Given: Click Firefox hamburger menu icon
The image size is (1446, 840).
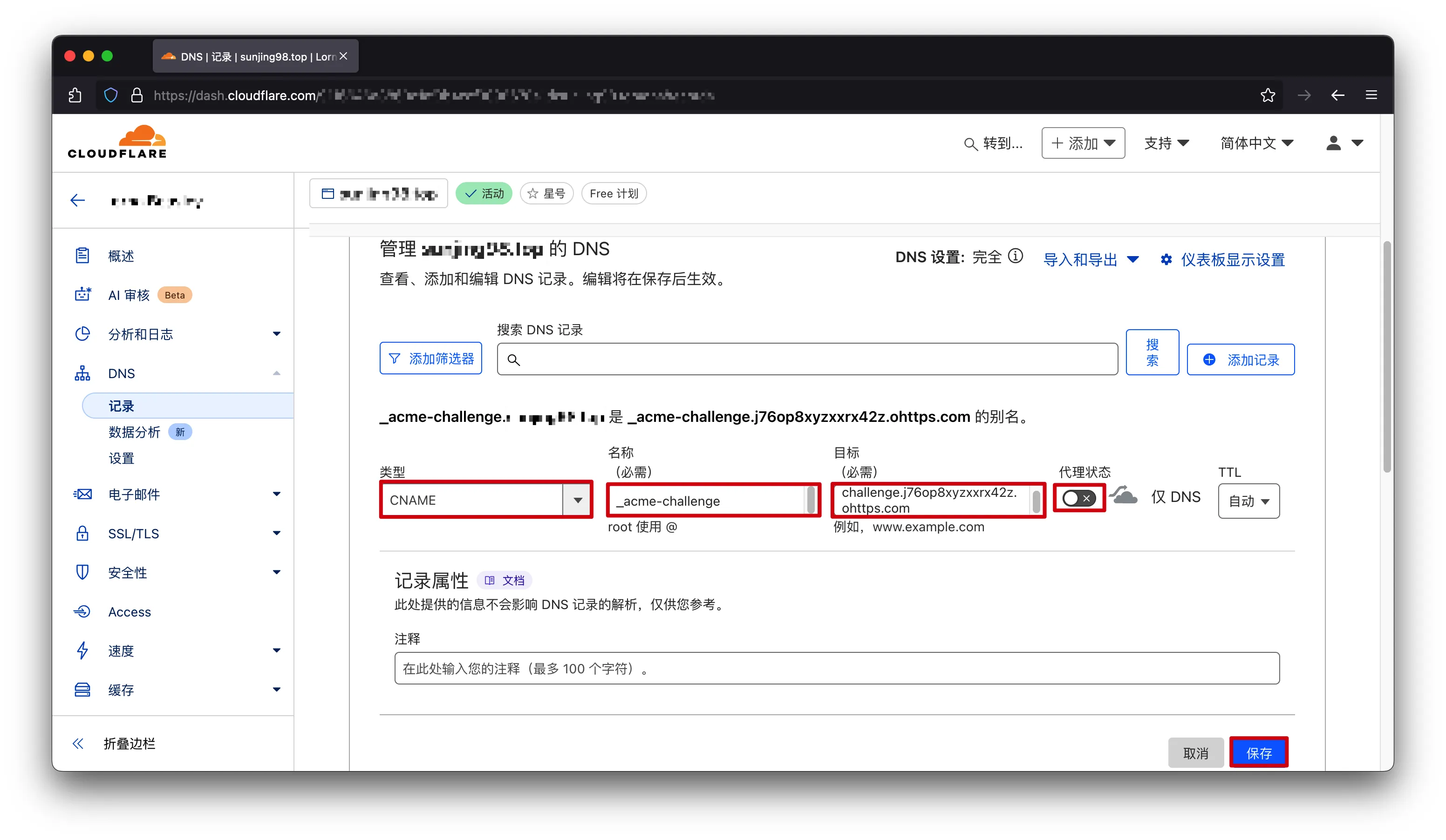Looking at the screenshot, I should point(1371,95).
